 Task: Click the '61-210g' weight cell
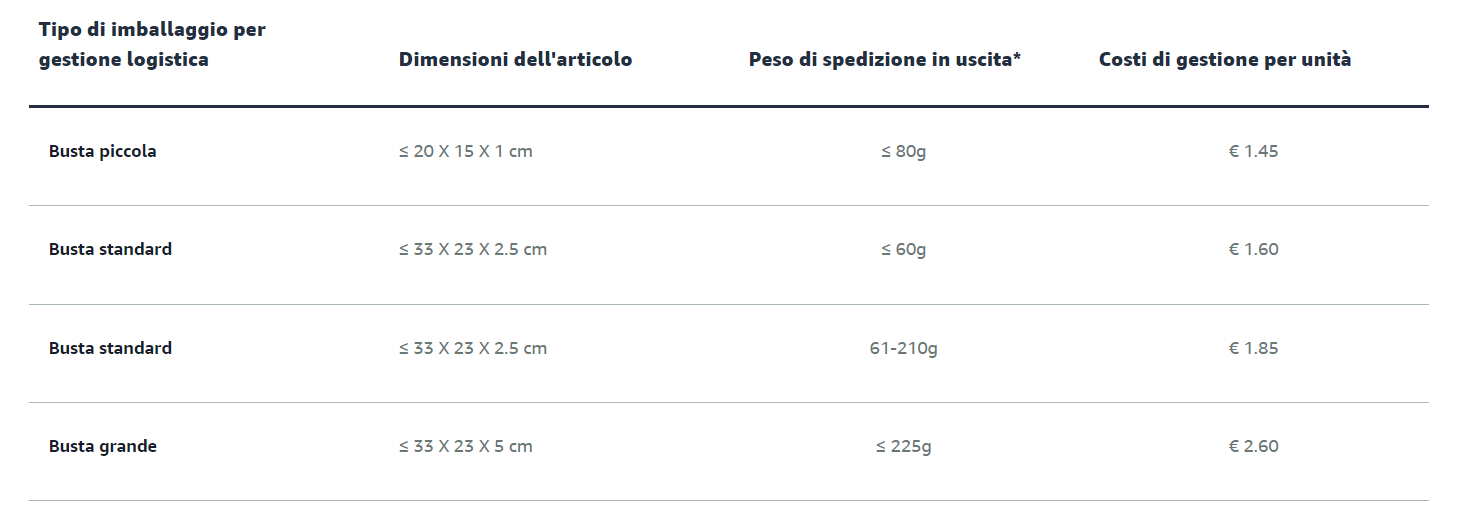click(904, 349)
